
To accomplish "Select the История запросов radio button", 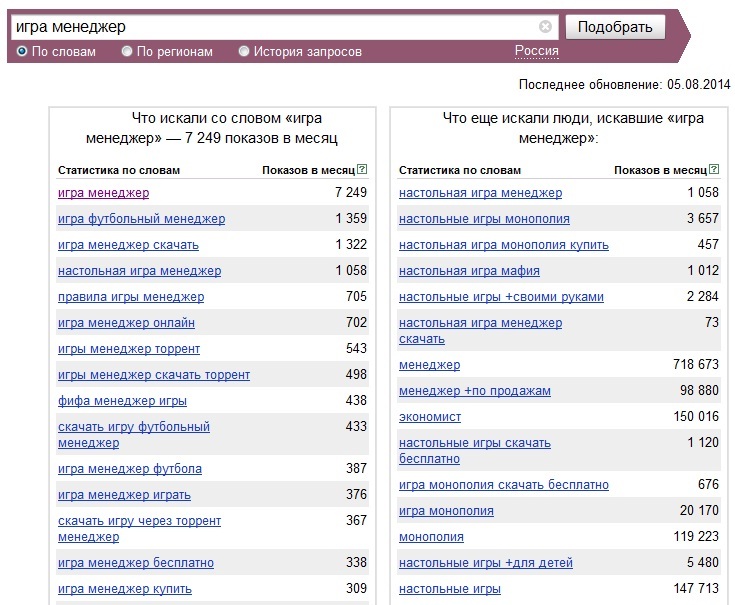I will 244,51.
